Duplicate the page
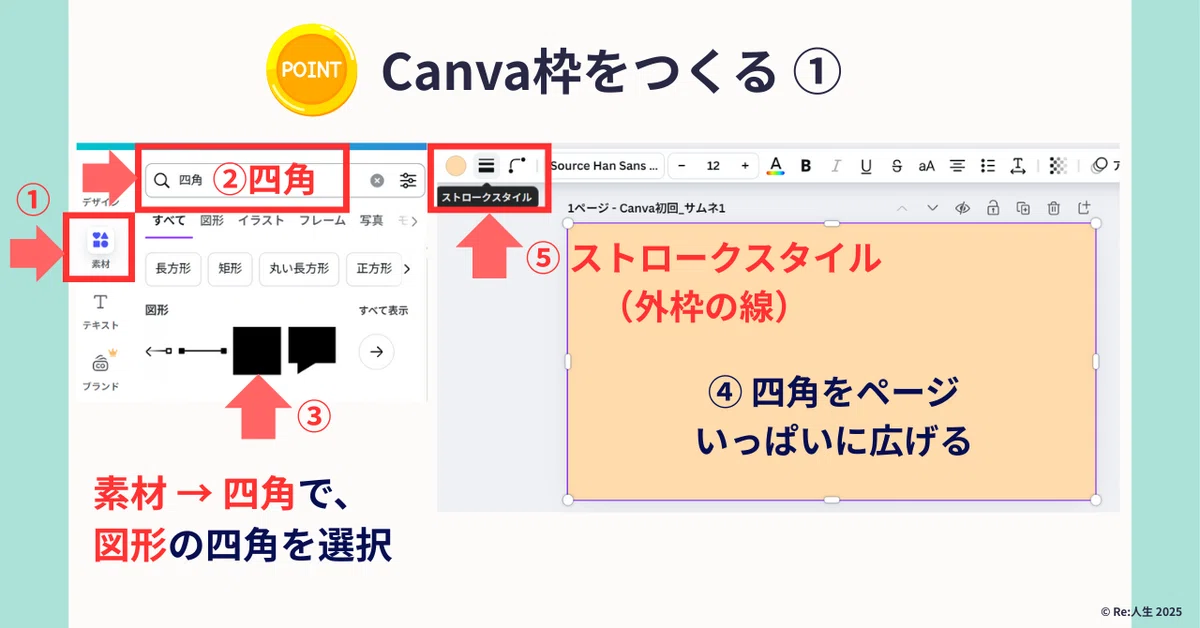The width and height of the screenshot is (1200, 628). tap(1023, 208)
